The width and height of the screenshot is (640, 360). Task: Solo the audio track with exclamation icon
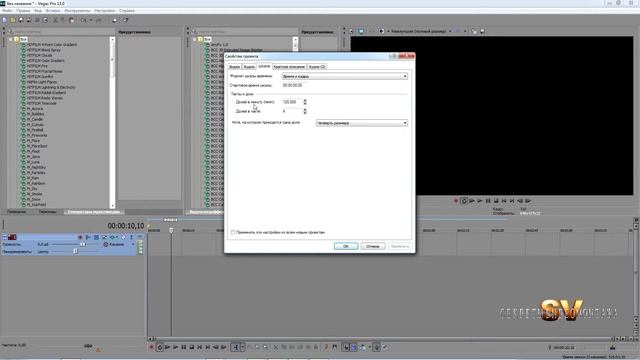[x=131, y=237]
